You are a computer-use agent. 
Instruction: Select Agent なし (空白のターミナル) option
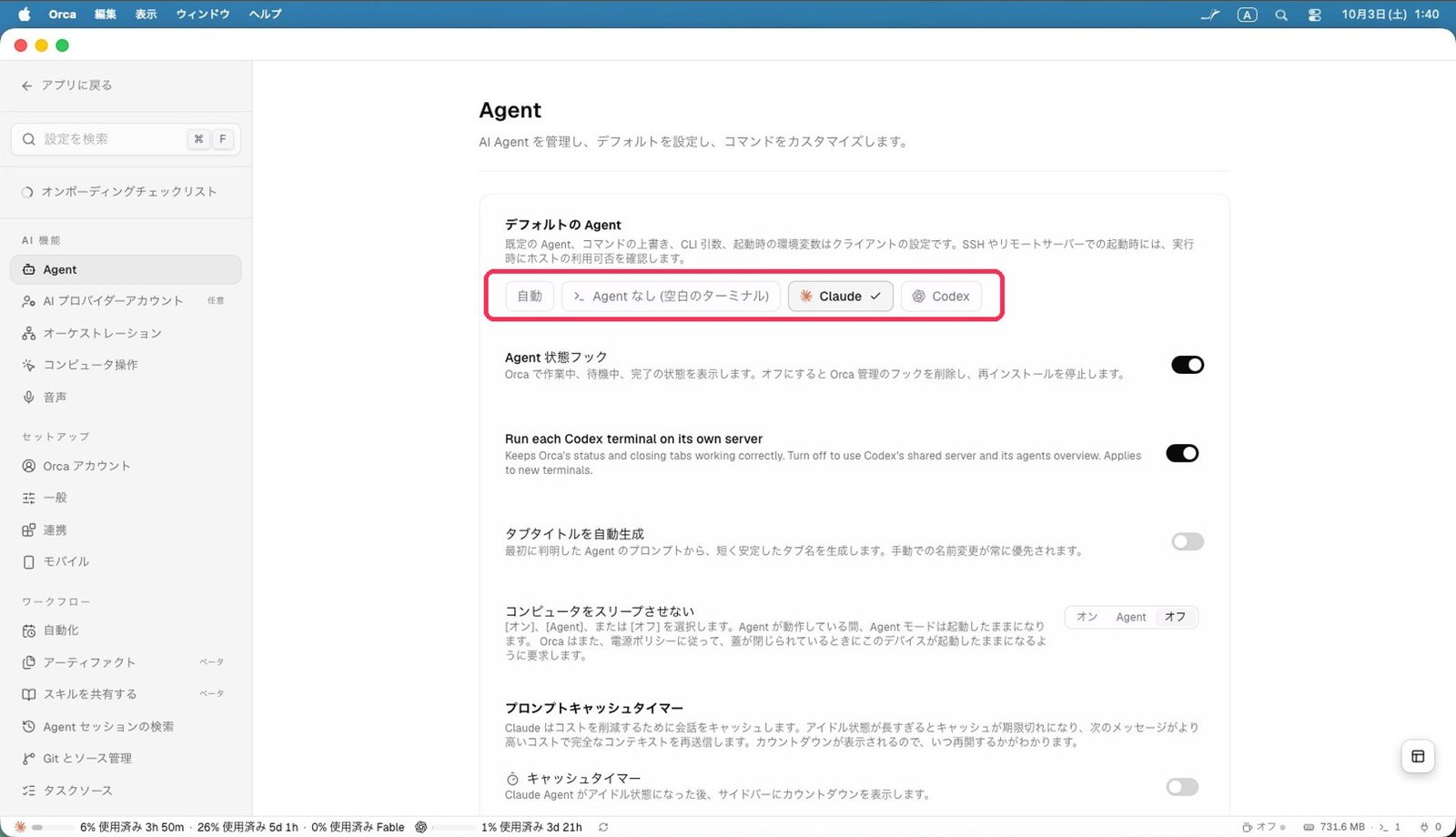(x=672, y=297)
